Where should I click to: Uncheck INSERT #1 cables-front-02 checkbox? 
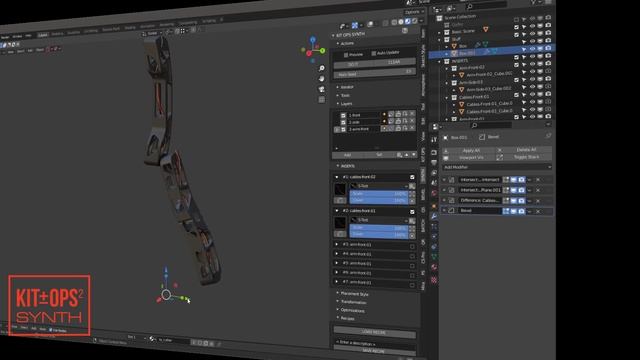point(412,177)
